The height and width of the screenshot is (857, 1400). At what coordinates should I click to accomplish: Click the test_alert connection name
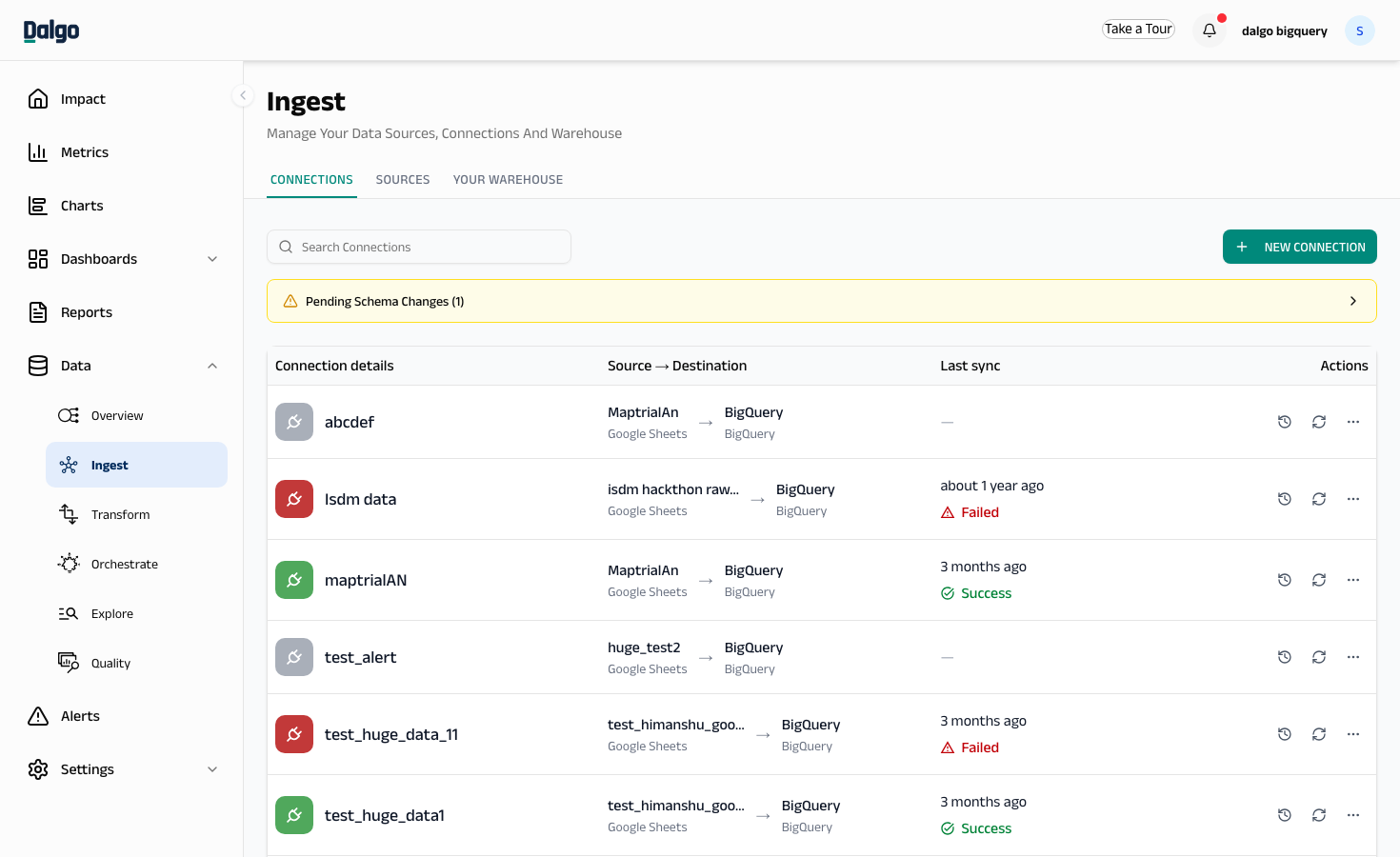(360, 657)
